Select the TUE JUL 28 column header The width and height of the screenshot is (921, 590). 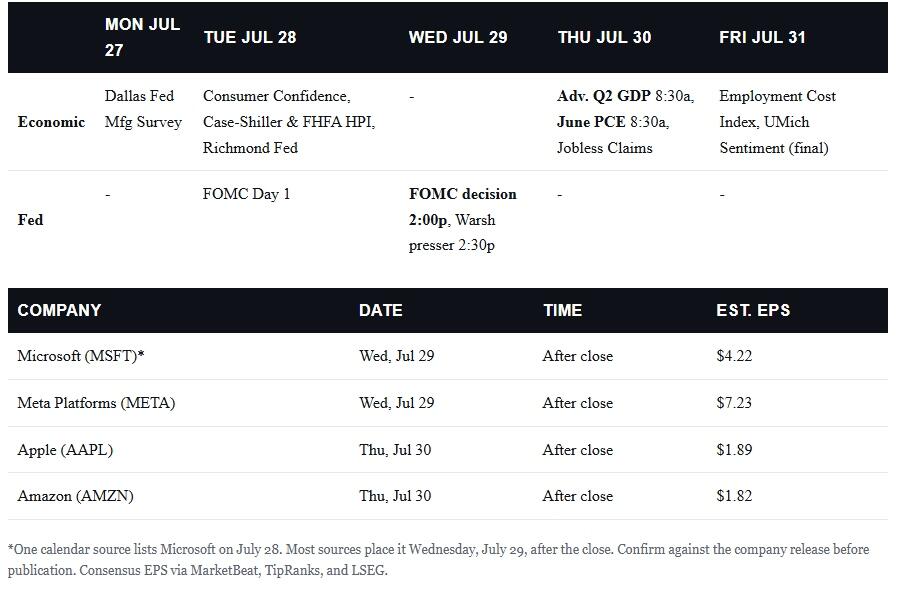pos(250,37)
